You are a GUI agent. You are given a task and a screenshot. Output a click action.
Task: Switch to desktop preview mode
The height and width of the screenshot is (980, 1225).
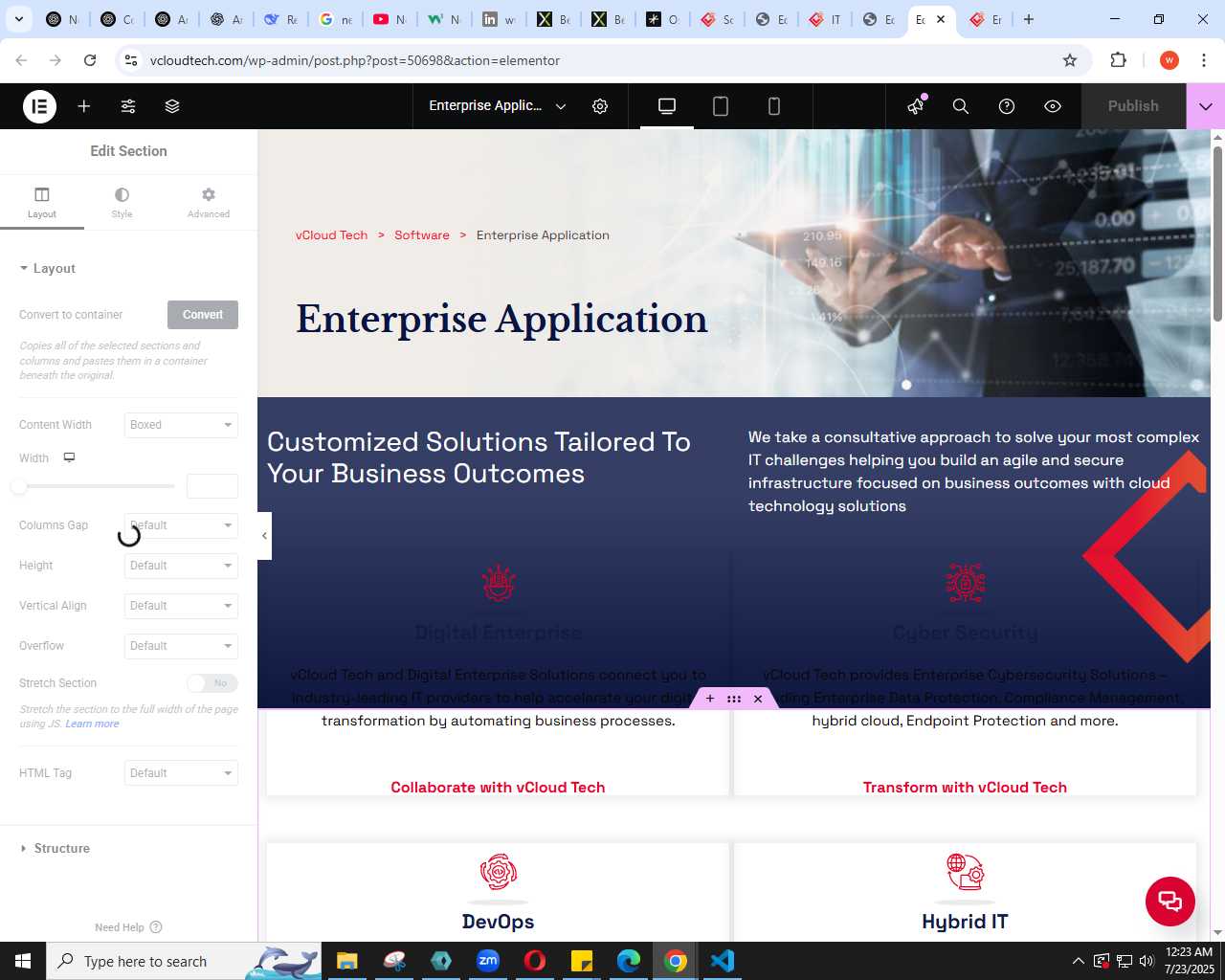(x=667, y=106)
